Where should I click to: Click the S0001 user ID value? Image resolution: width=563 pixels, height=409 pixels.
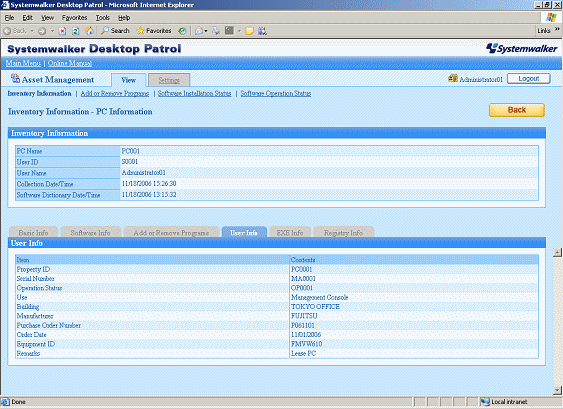[x=130, y=162]
